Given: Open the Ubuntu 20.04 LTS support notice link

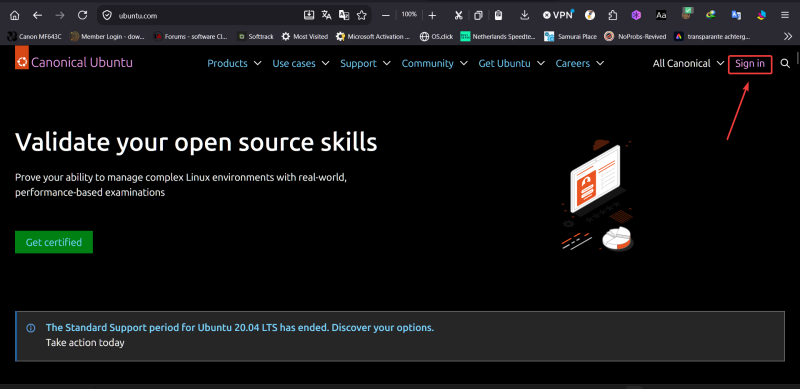Looking at the screenshot, I should tap(240, 328).
